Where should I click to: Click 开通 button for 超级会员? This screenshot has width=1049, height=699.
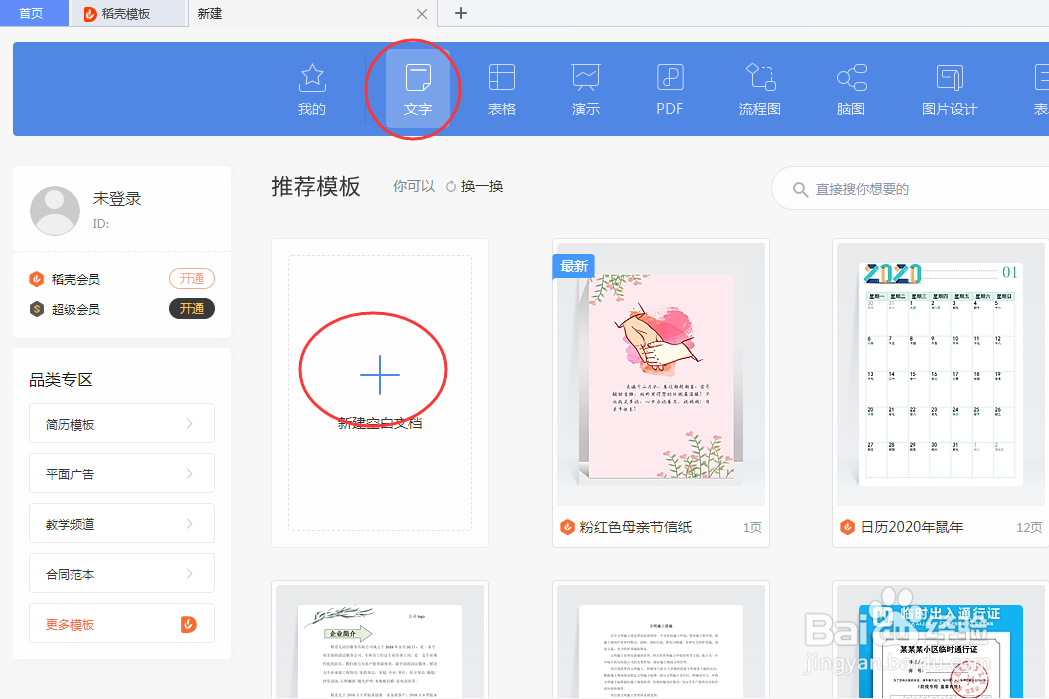point(191,308)
